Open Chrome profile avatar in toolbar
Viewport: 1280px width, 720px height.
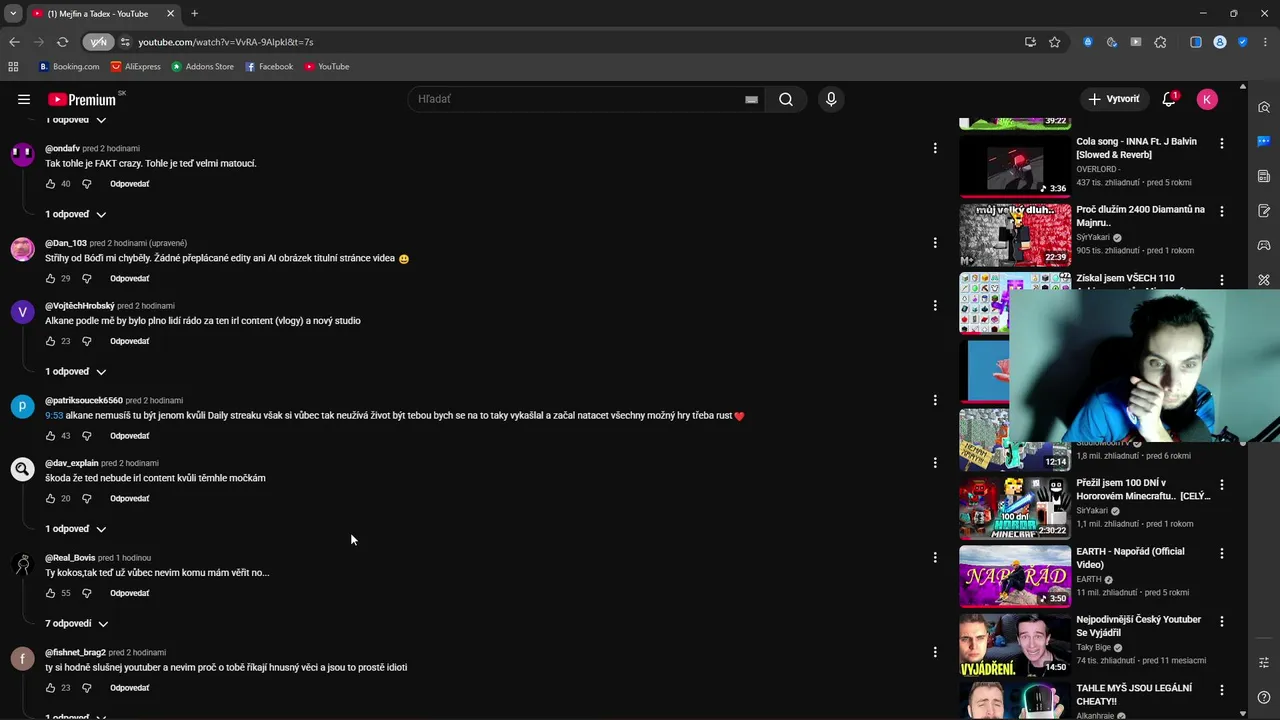pos(1220,42)
